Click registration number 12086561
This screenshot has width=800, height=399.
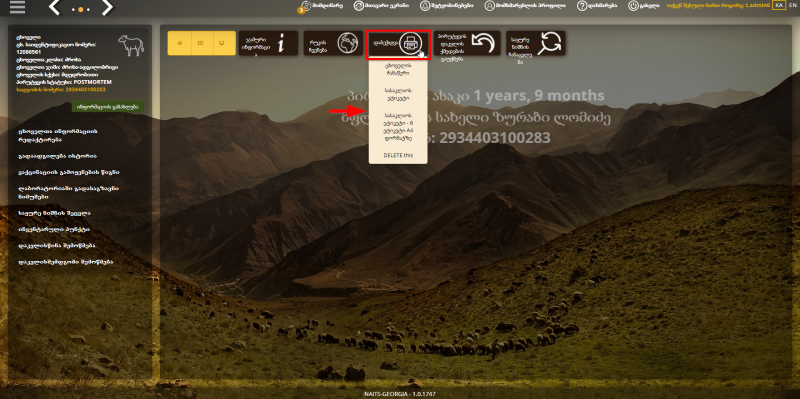click(29, 52)
